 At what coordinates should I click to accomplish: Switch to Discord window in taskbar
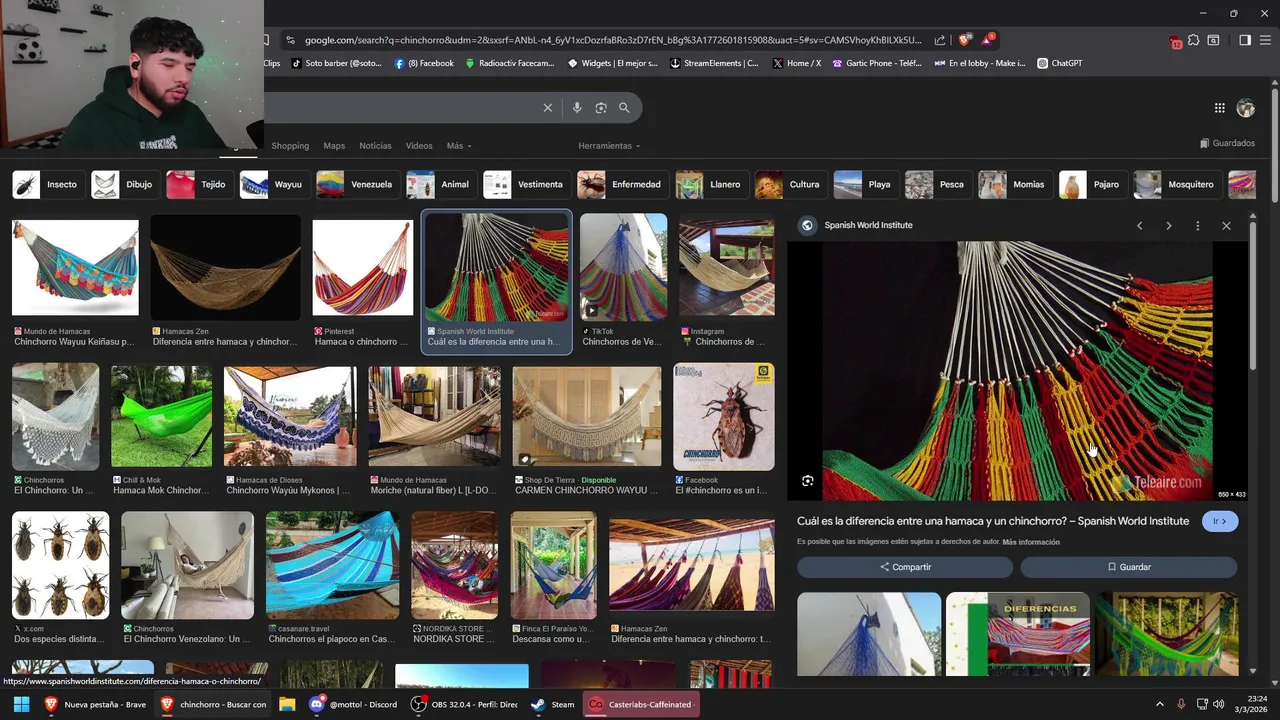click(x=353, y=704)
